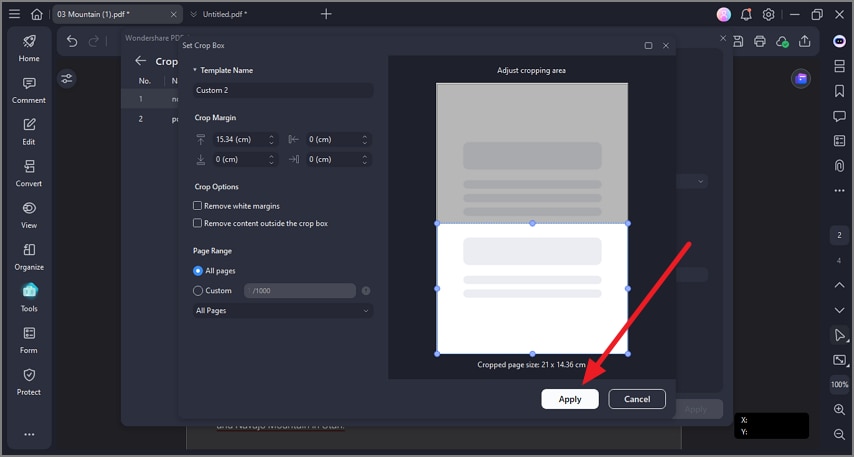Viewport: 854px width, 457px height.
Task: Open the Protect sidebar tool
Action: [x=29, y=382]
